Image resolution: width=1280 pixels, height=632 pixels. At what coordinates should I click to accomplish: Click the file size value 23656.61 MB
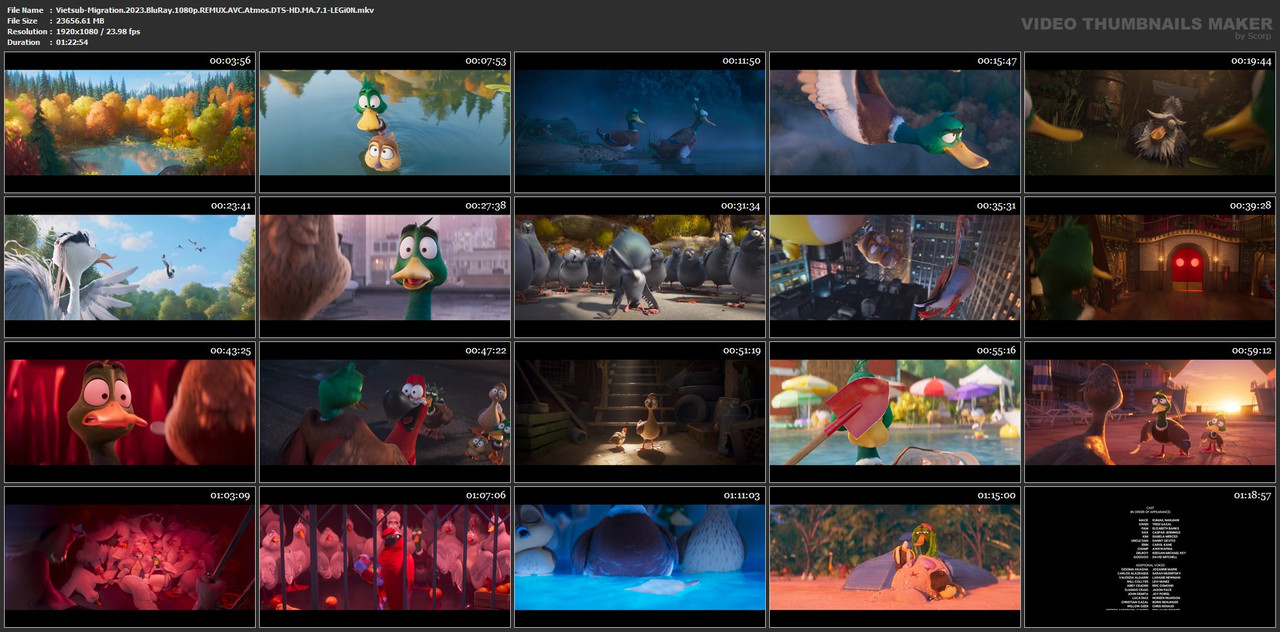(80, 20)
